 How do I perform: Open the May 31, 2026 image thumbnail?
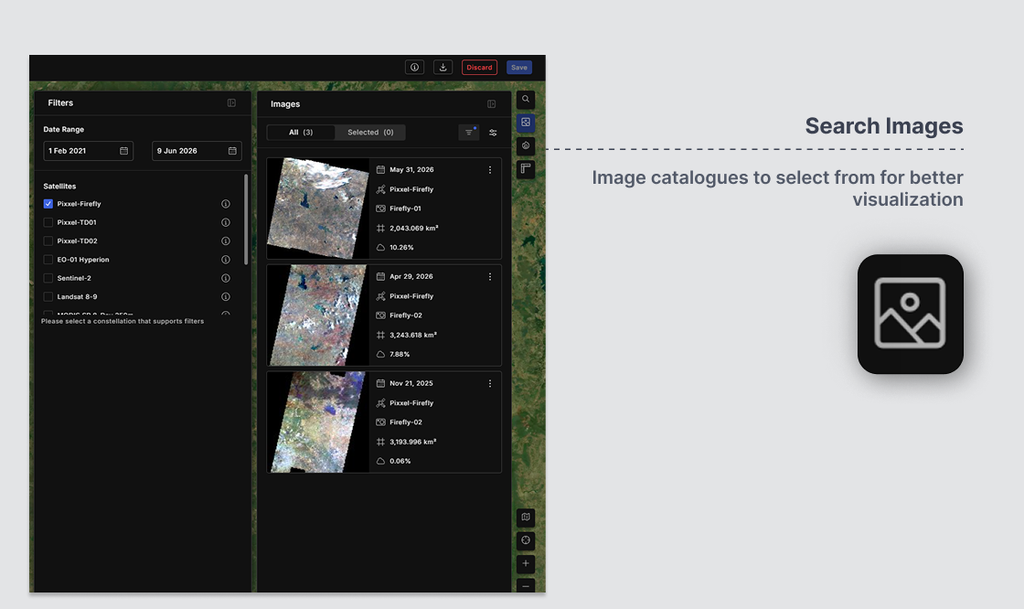point(318,208)
